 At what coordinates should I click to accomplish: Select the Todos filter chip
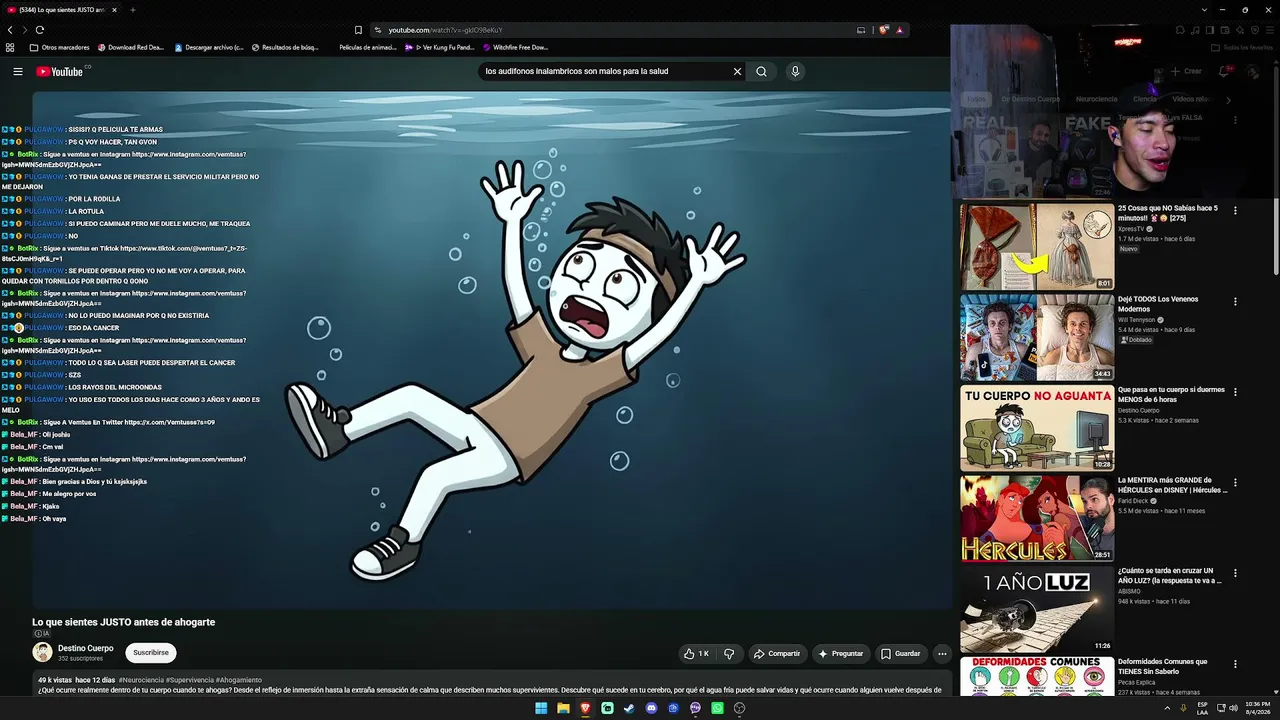point(976,99)
